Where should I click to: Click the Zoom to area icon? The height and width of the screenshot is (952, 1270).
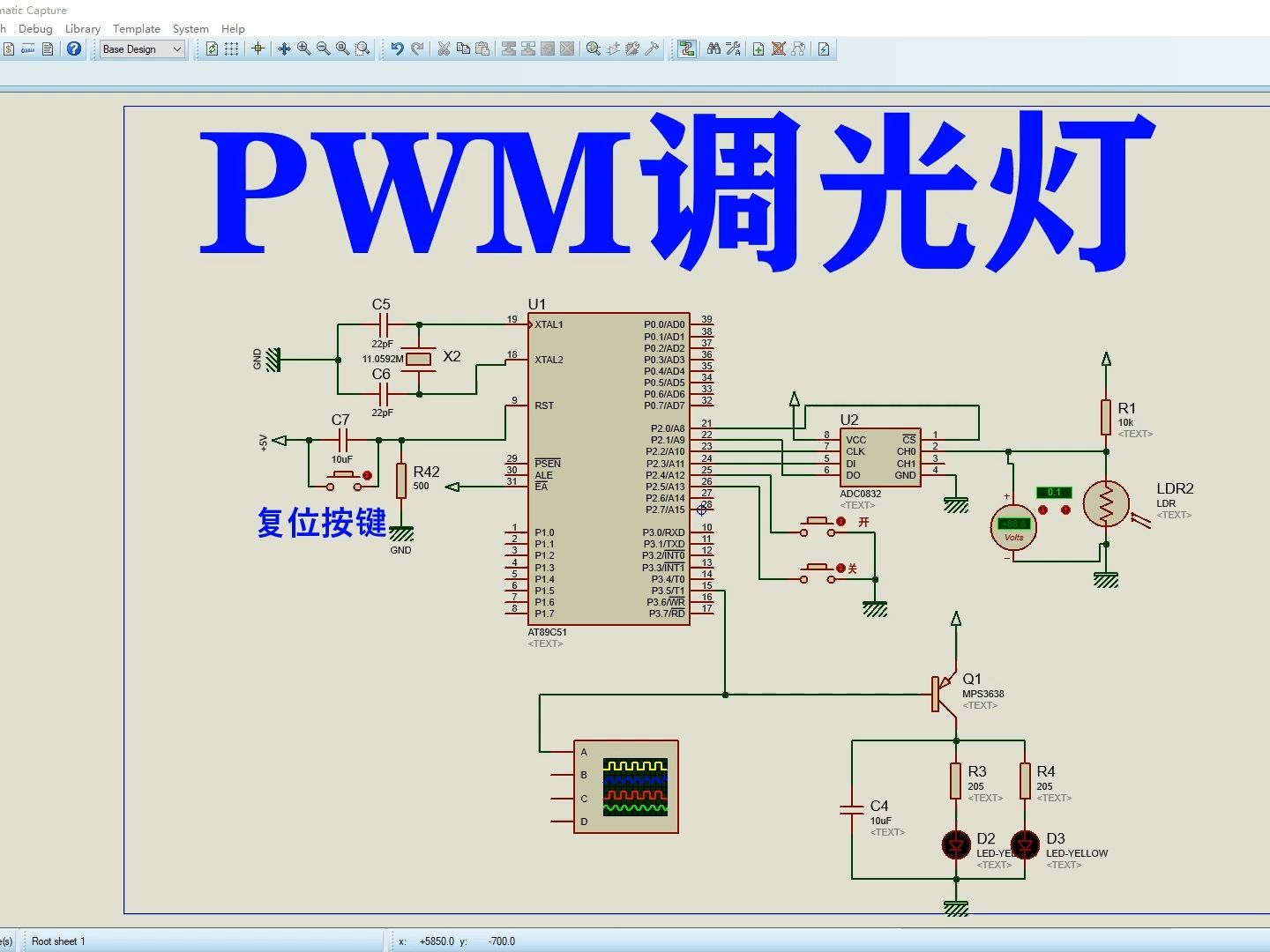[x=362, y=49]
